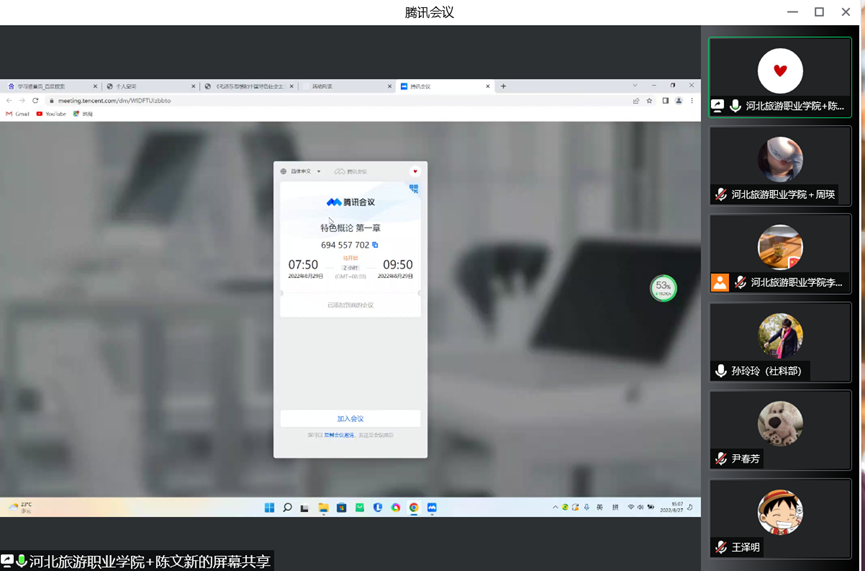Click the end time 09:50
This screenshot has width=865, height=571.
[x=398, y=265]
